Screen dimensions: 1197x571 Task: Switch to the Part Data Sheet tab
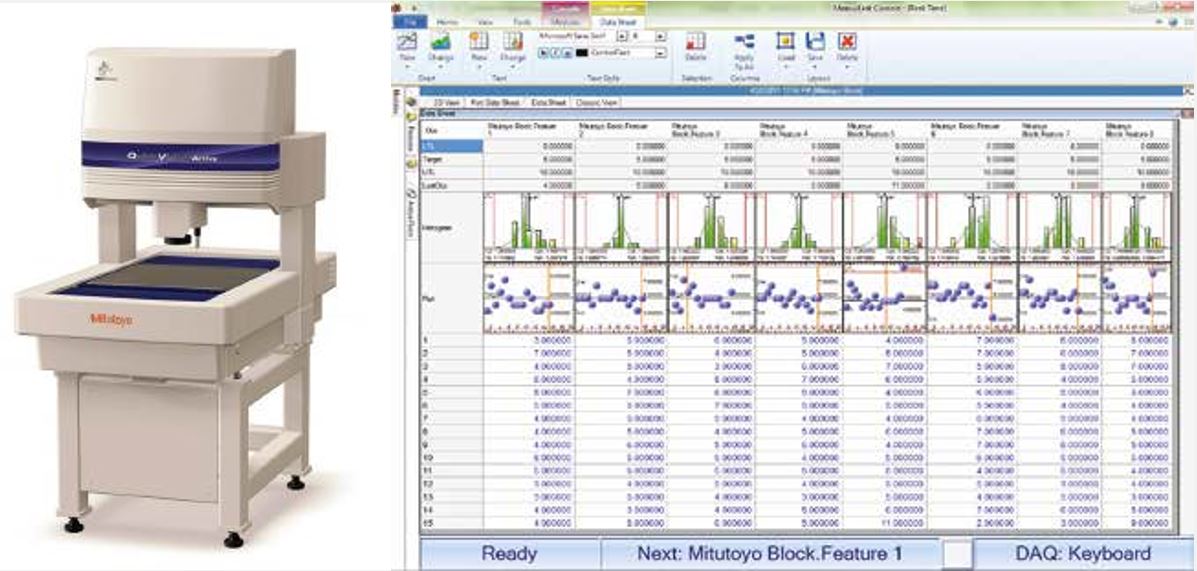(x=495, y=102)
